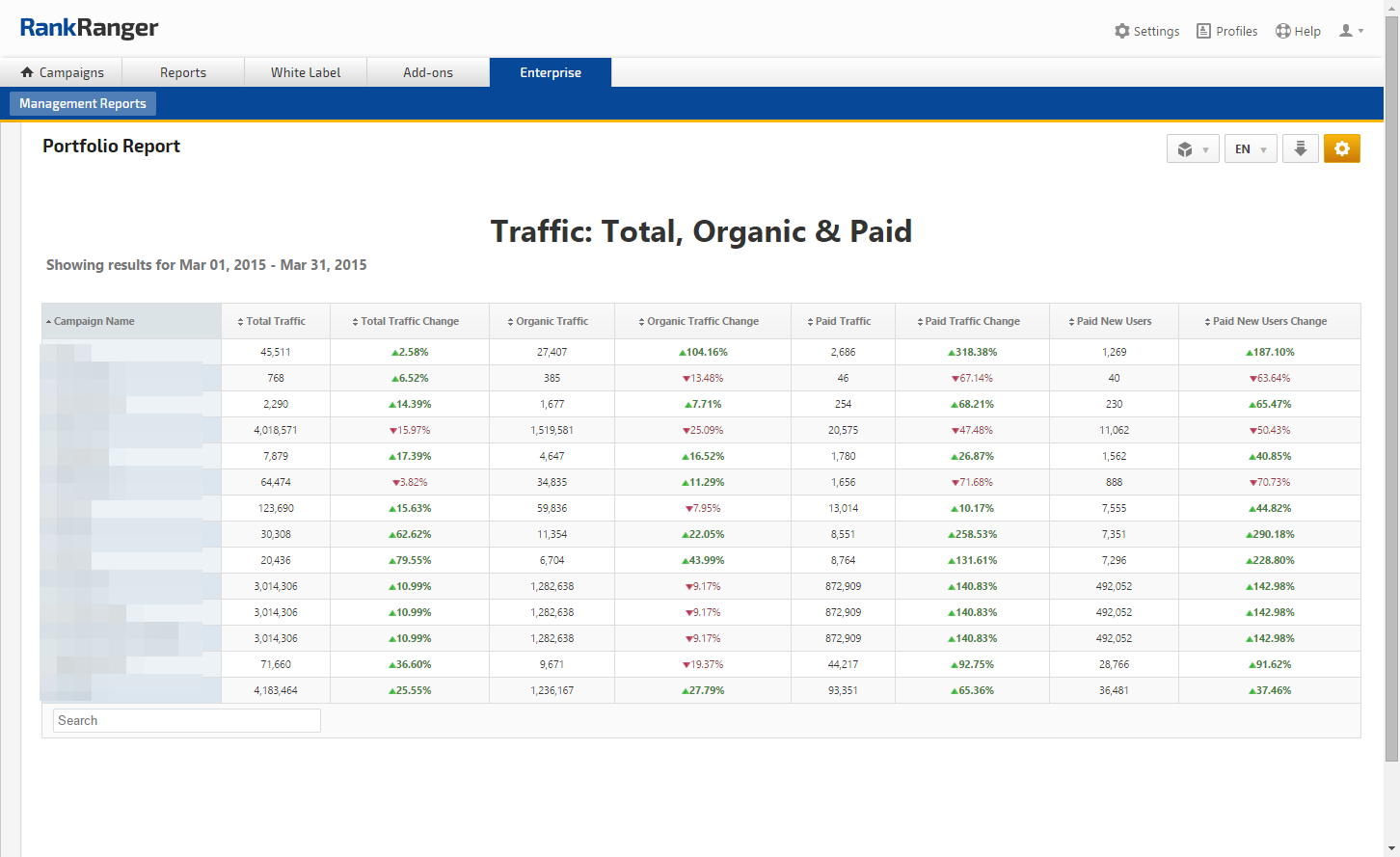Open Settings in the top bar
Screen dimensions: 1400x857
coord(1146,31)
